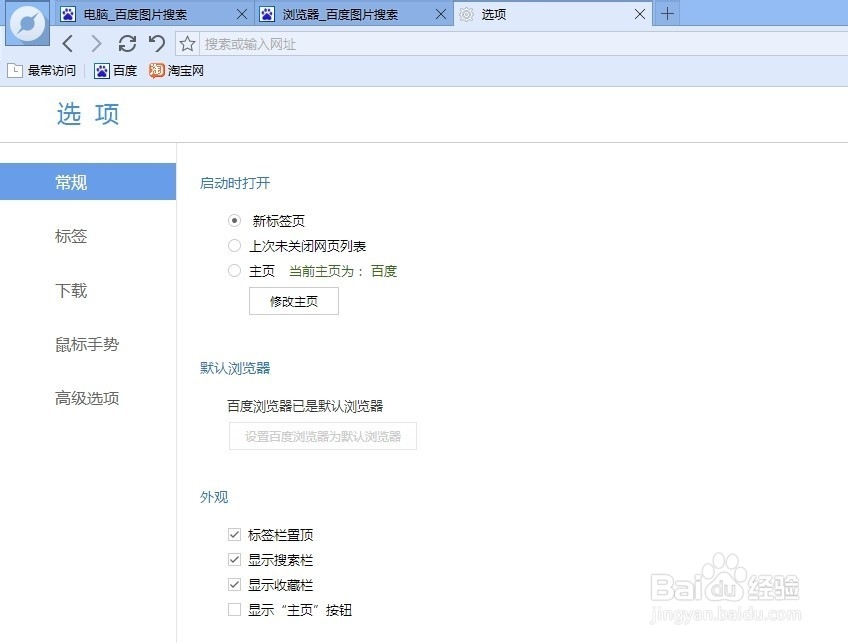Click the 选 项 page title

pos(88,114)
